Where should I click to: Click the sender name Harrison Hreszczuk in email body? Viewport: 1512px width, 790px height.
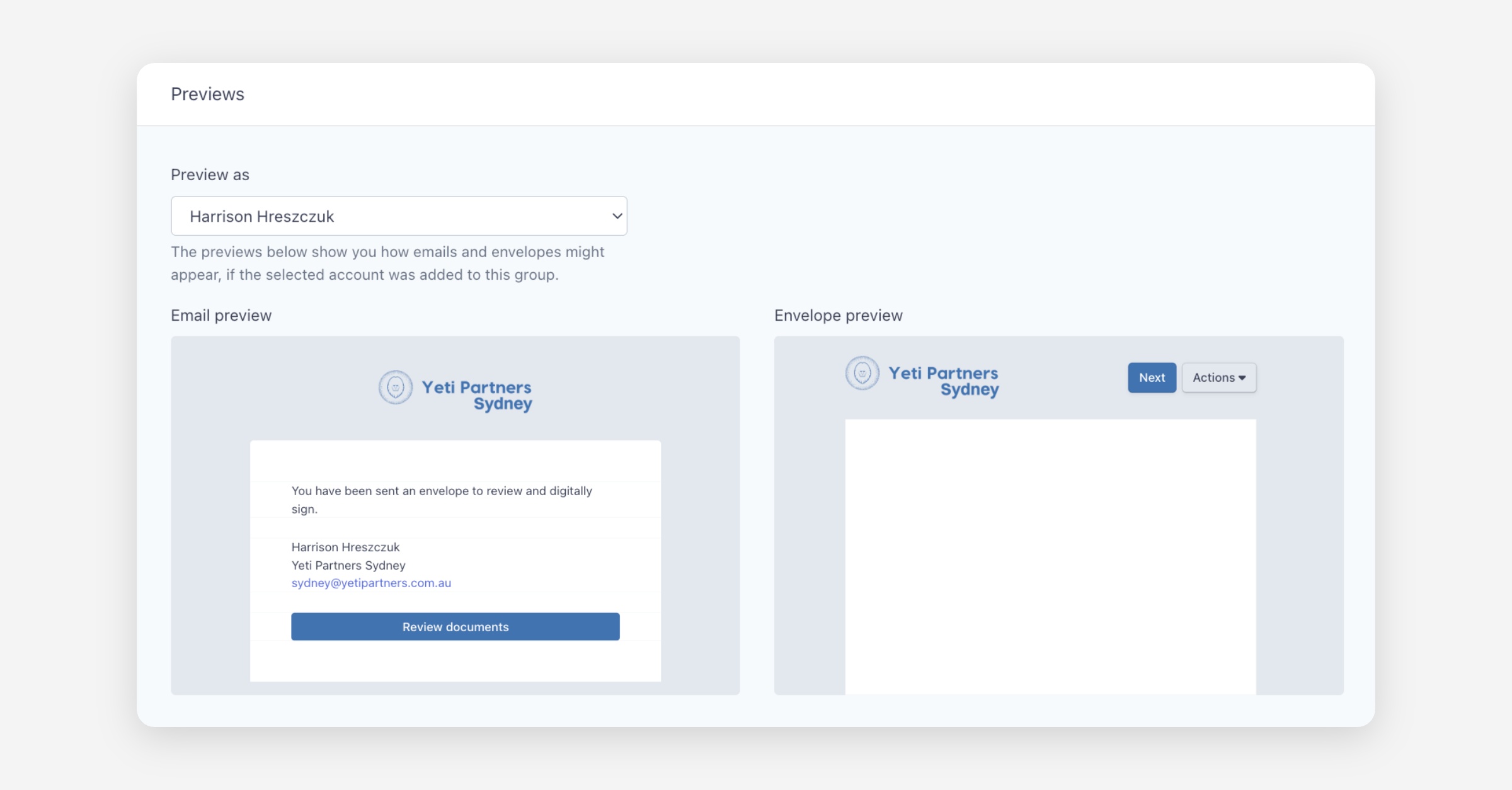(345, 547)
